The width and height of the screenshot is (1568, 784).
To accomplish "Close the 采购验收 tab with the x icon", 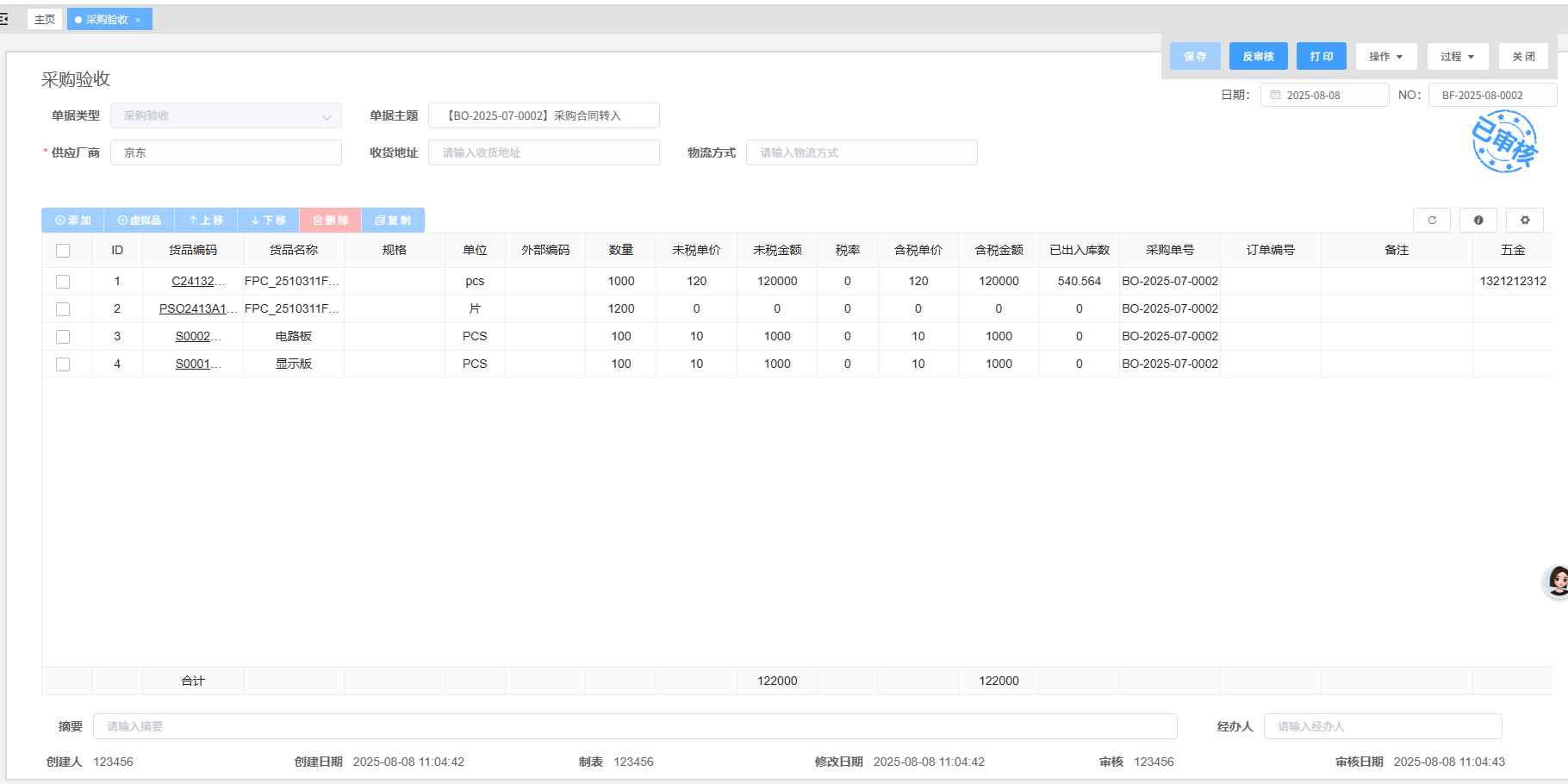I will point(138,20).
